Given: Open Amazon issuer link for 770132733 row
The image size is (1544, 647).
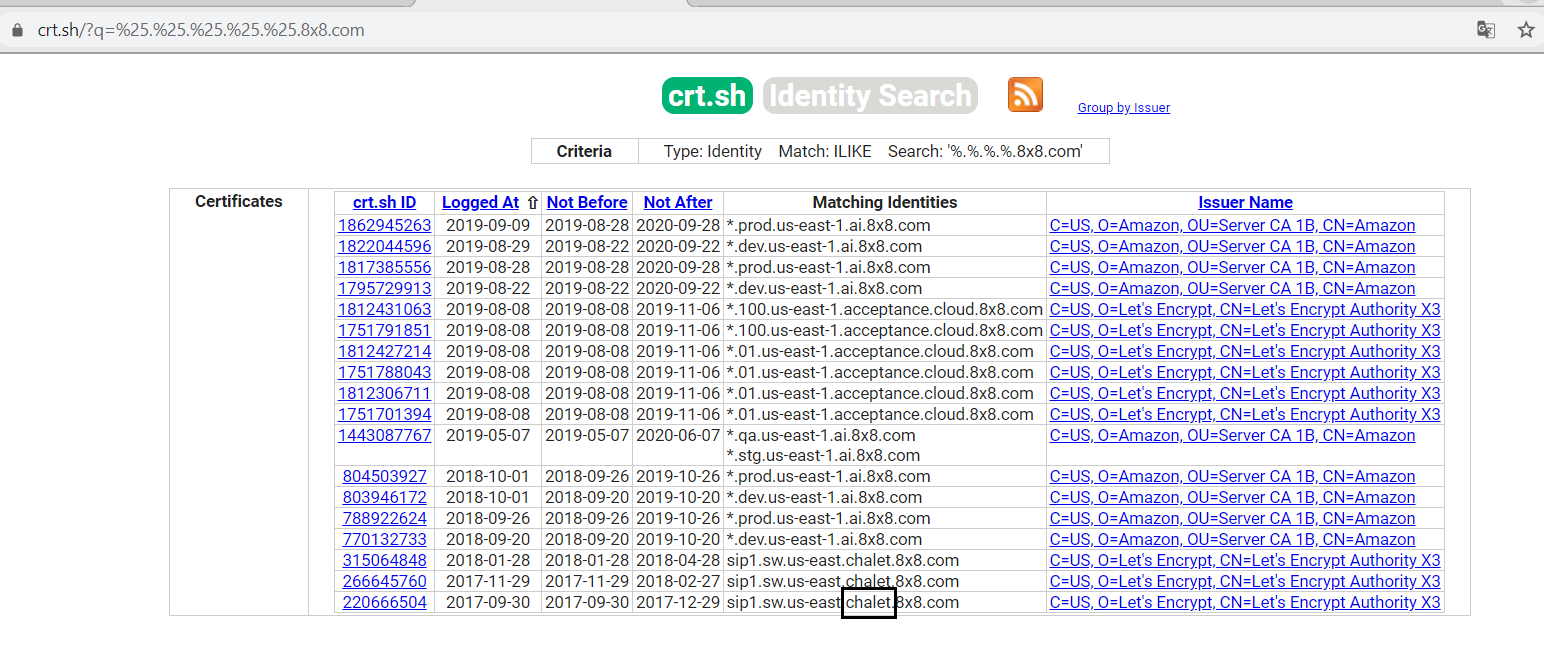Looking at the screenshot, I should coord(1232,539).
